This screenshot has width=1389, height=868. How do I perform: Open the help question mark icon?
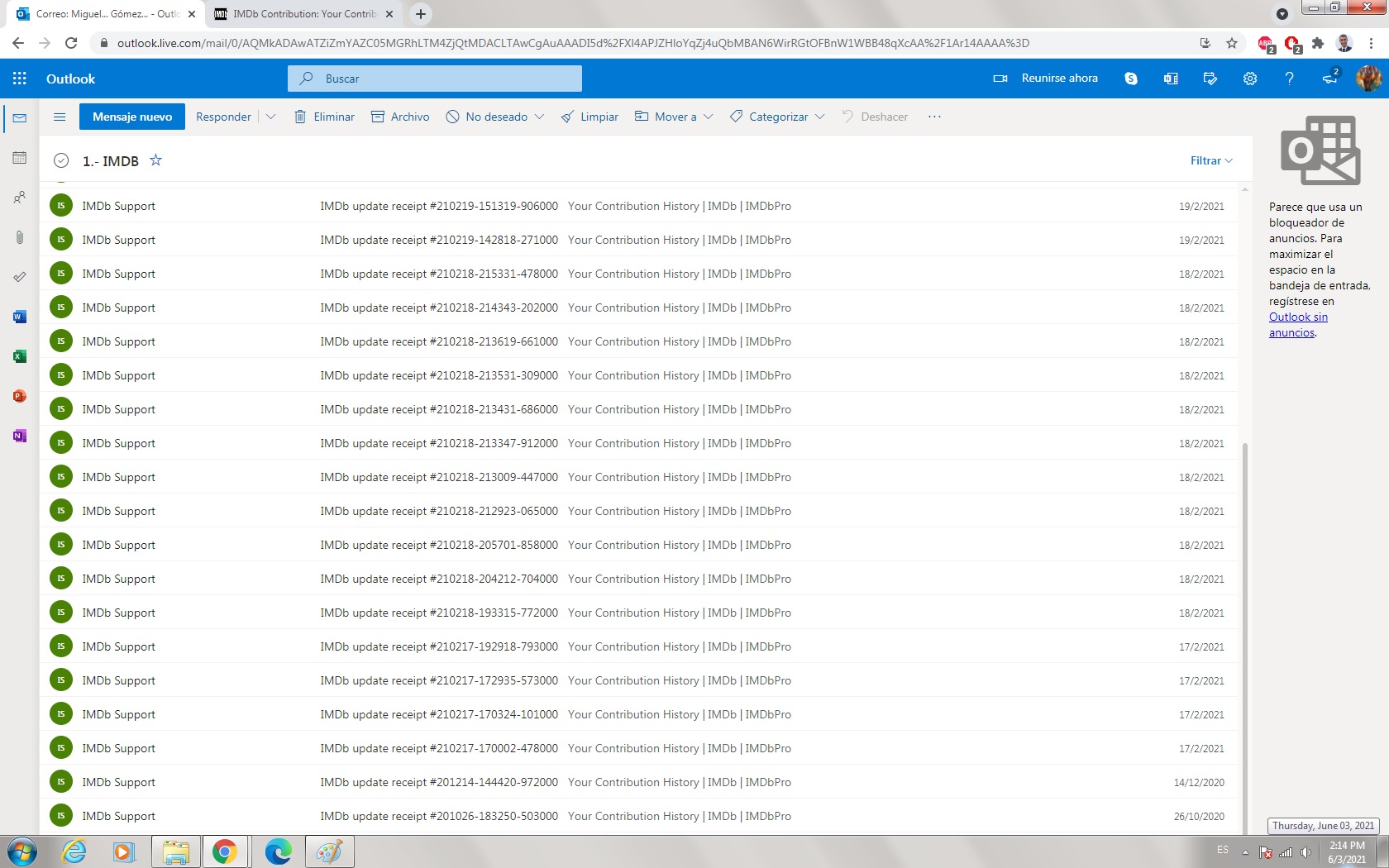[x=1289, y=79]
